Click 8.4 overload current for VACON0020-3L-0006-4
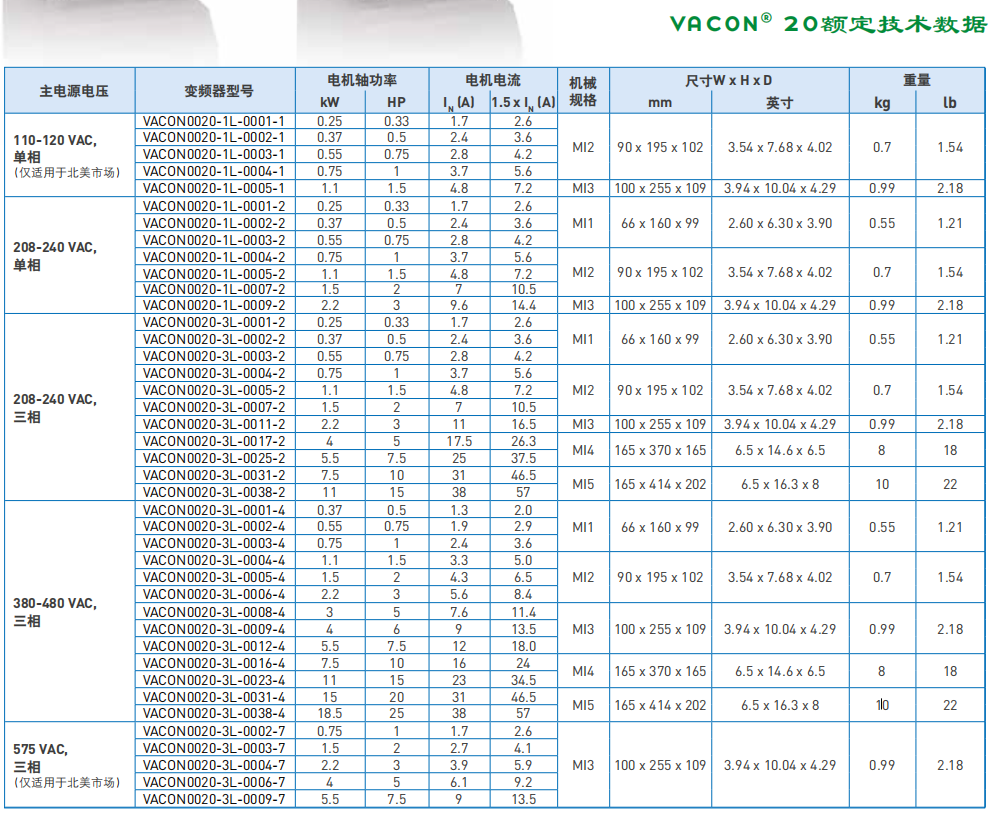Screen dimensions: 992x814 point(524,595)
